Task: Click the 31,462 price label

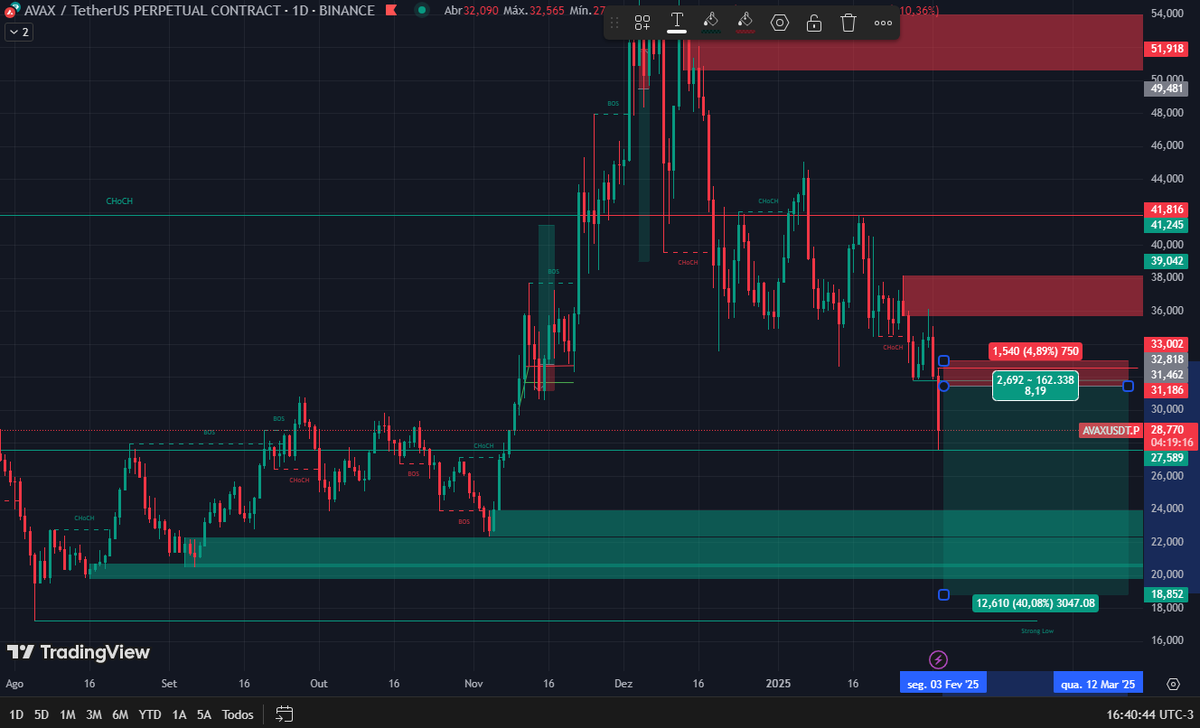Action: [x=1168, y=374]
